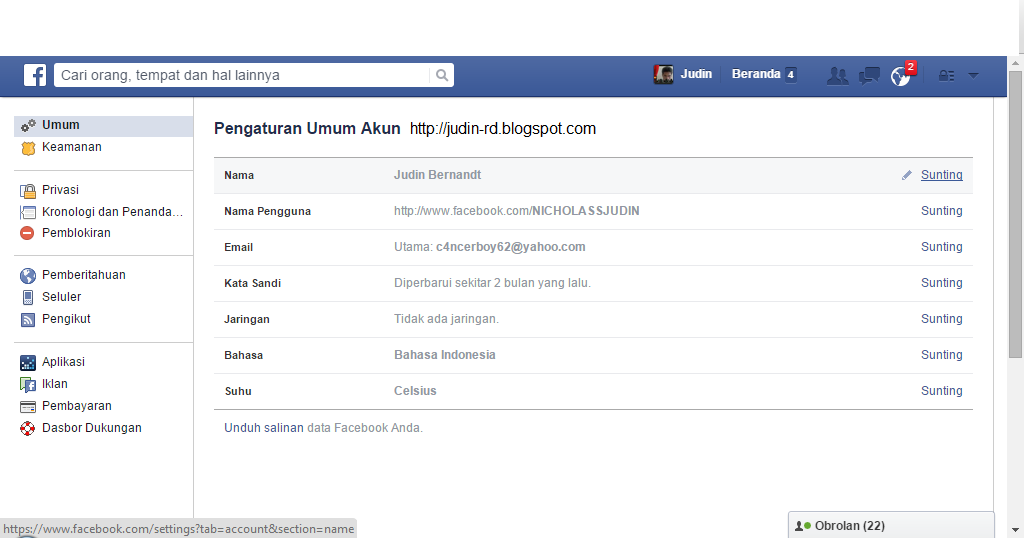
Task: Click Sunting for Bahasa row
Action: (x=942, y=355)
